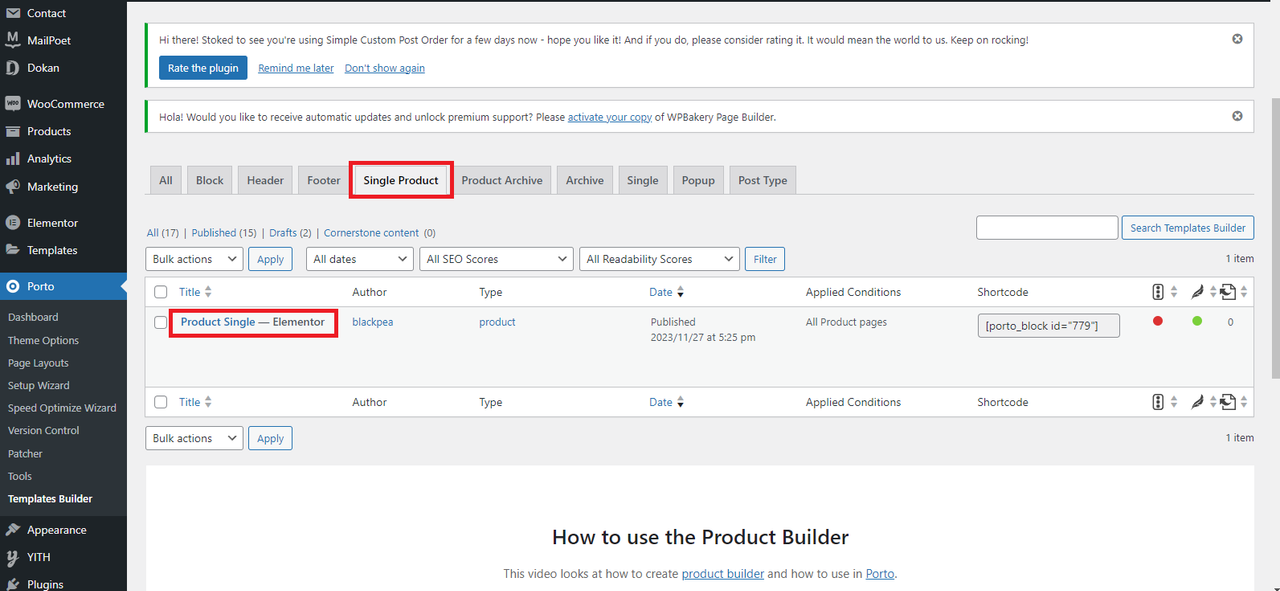Click product type link

pyautogui.click(x=497, y=322)
